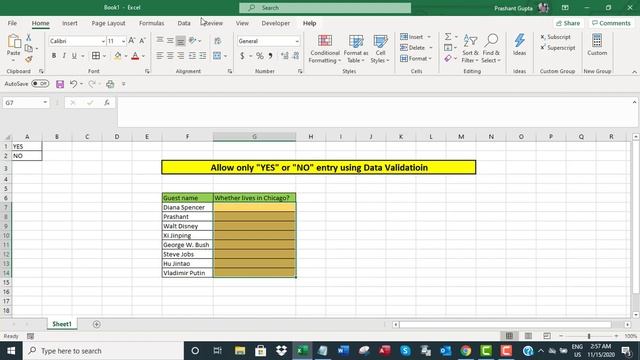Screen dimensions: 640x360
Task: Apply Accounting Number Format dollar sign
Action: pos(242,56)
